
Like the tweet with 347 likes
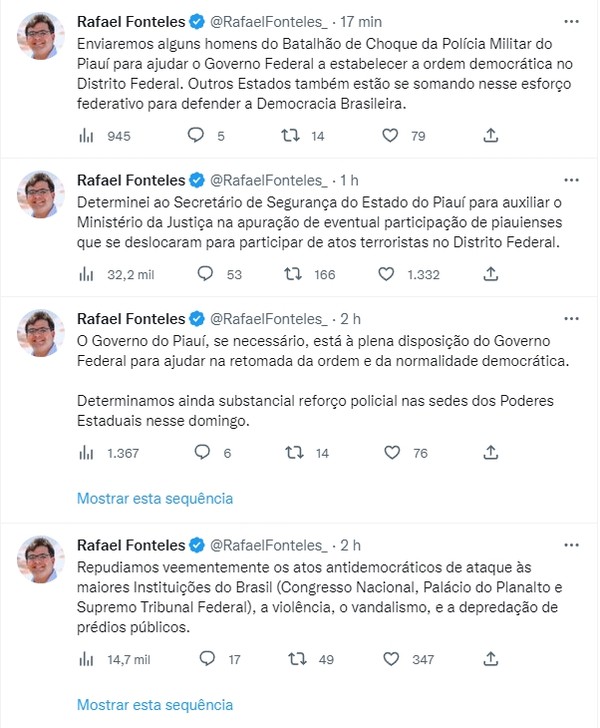393,659
